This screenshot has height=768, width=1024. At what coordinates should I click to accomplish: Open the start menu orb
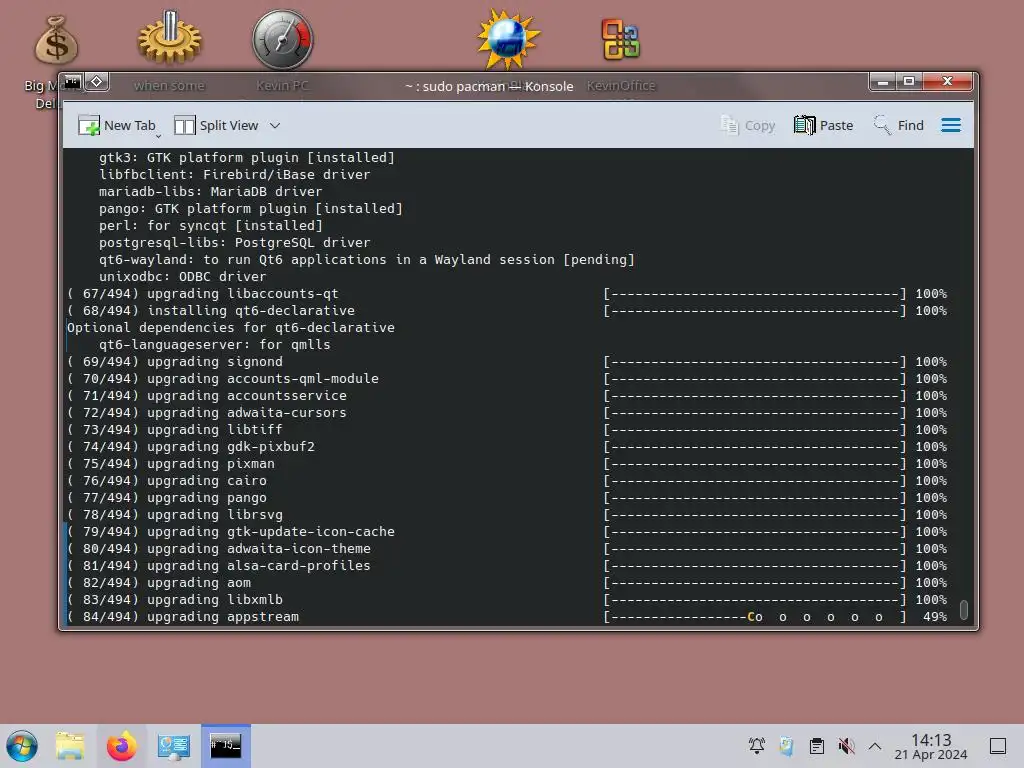pyautogui.click(x=22, y=746)
